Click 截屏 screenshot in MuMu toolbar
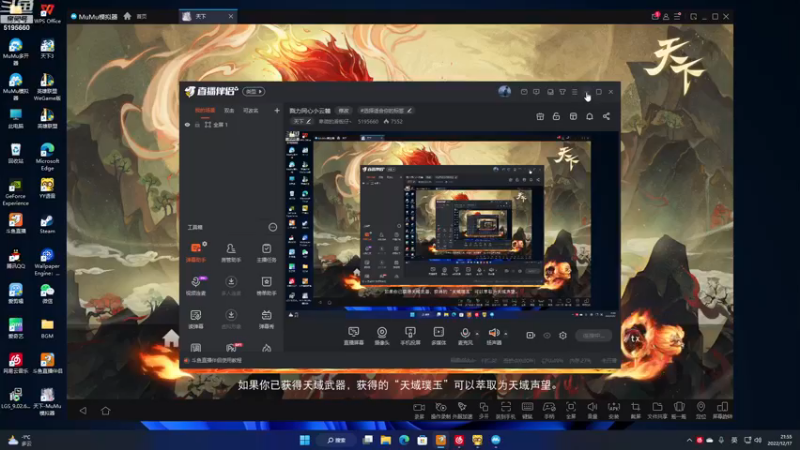800x450 pixels. [636, 410]
